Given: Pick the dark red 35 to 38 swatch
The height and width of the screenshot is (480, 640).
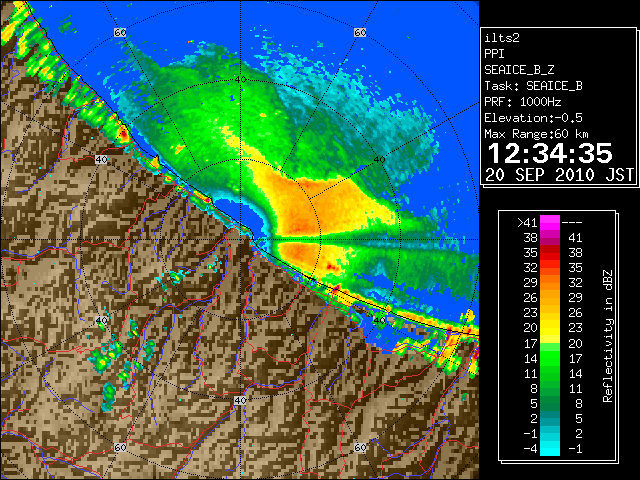Looking at the screenshot, I should [x=550, y=253].
